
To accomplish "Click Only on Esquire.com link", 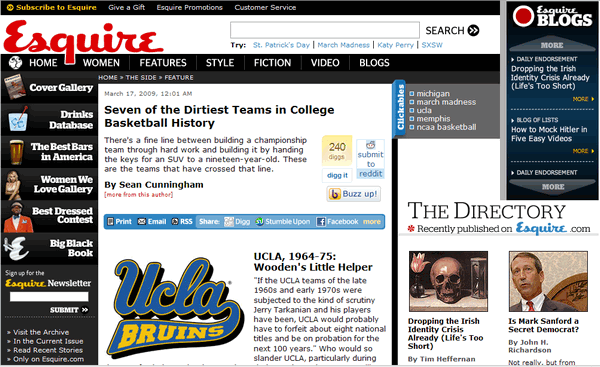I will click(48, 359).
